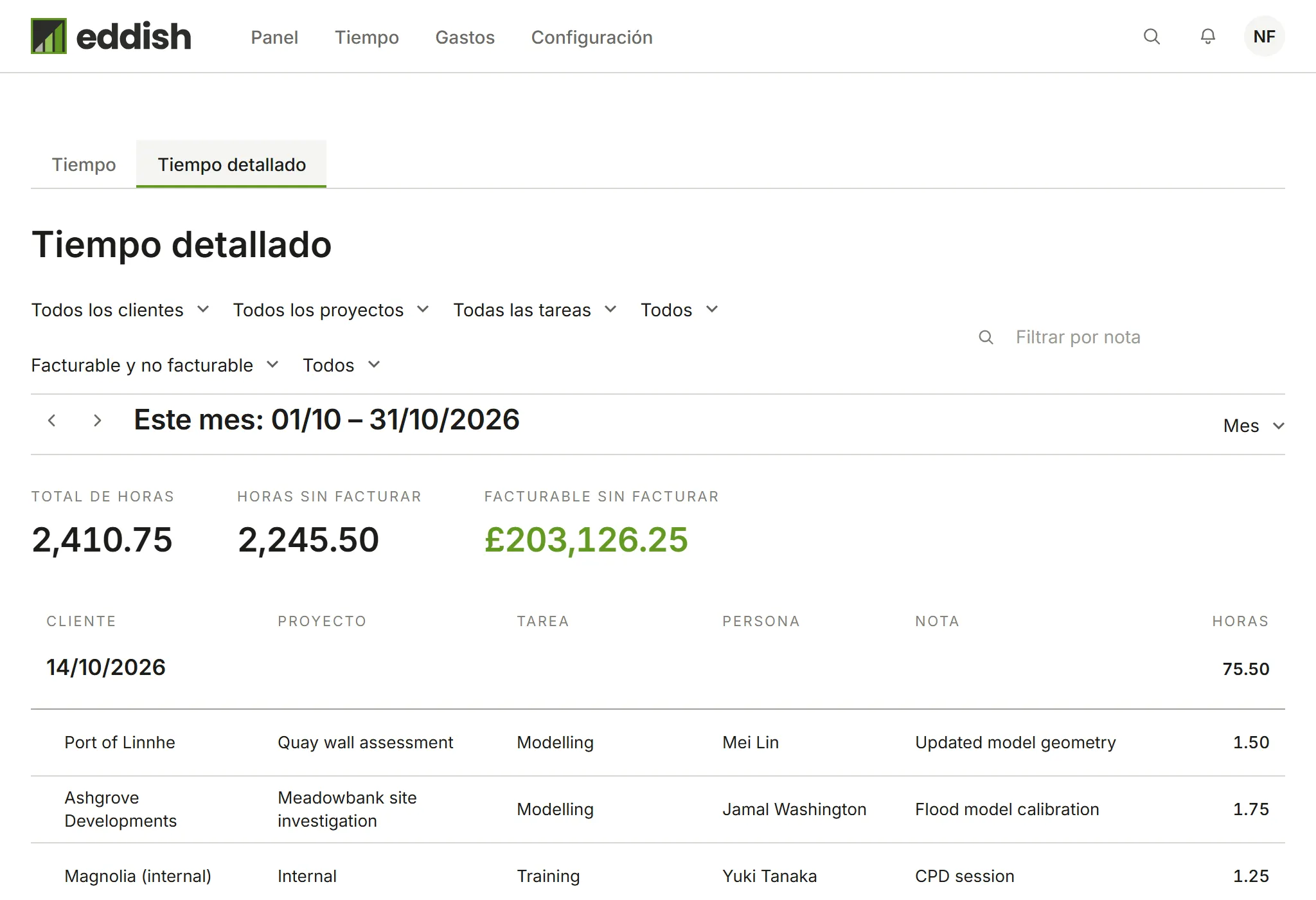Open the NF user avatar menu
Image resolution: width=1316 pixels, height=900 pixels.
[1264, 37]
